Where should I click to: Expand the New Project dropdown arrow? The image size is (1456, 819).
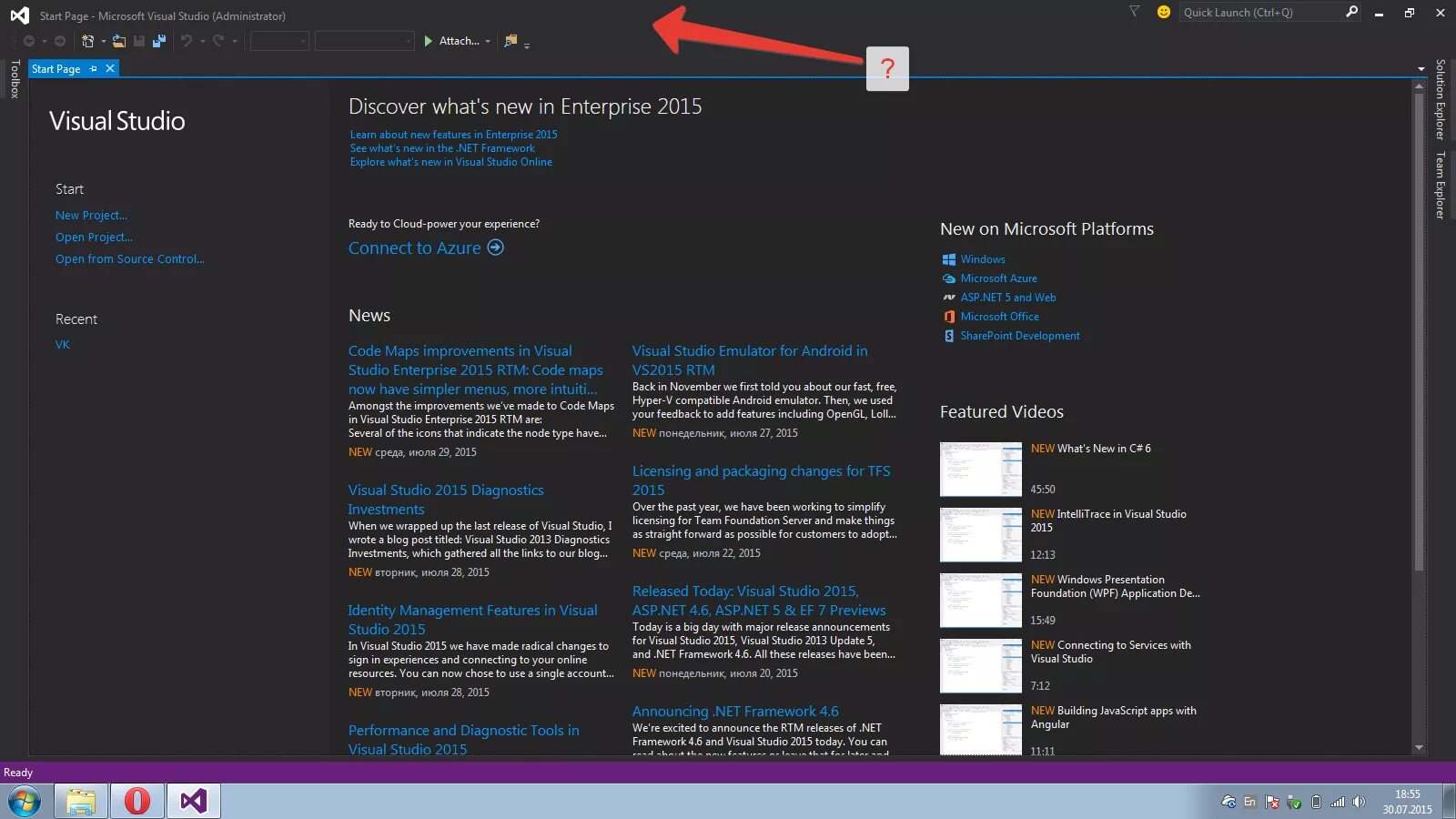click(x=103, y=41)
